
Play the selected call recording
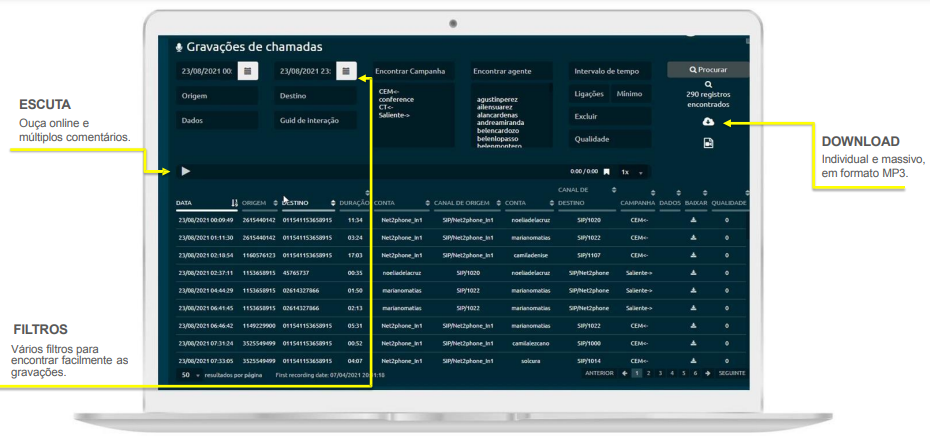186,171
